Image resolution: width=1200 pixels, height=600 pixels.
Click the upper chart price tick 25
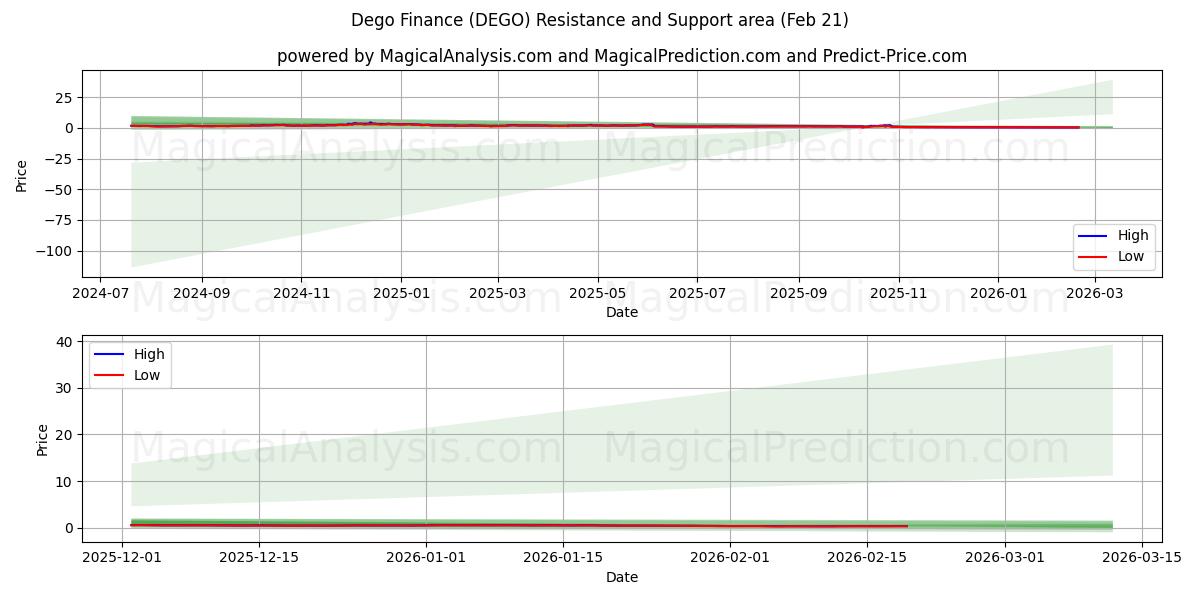coord(65,98)
